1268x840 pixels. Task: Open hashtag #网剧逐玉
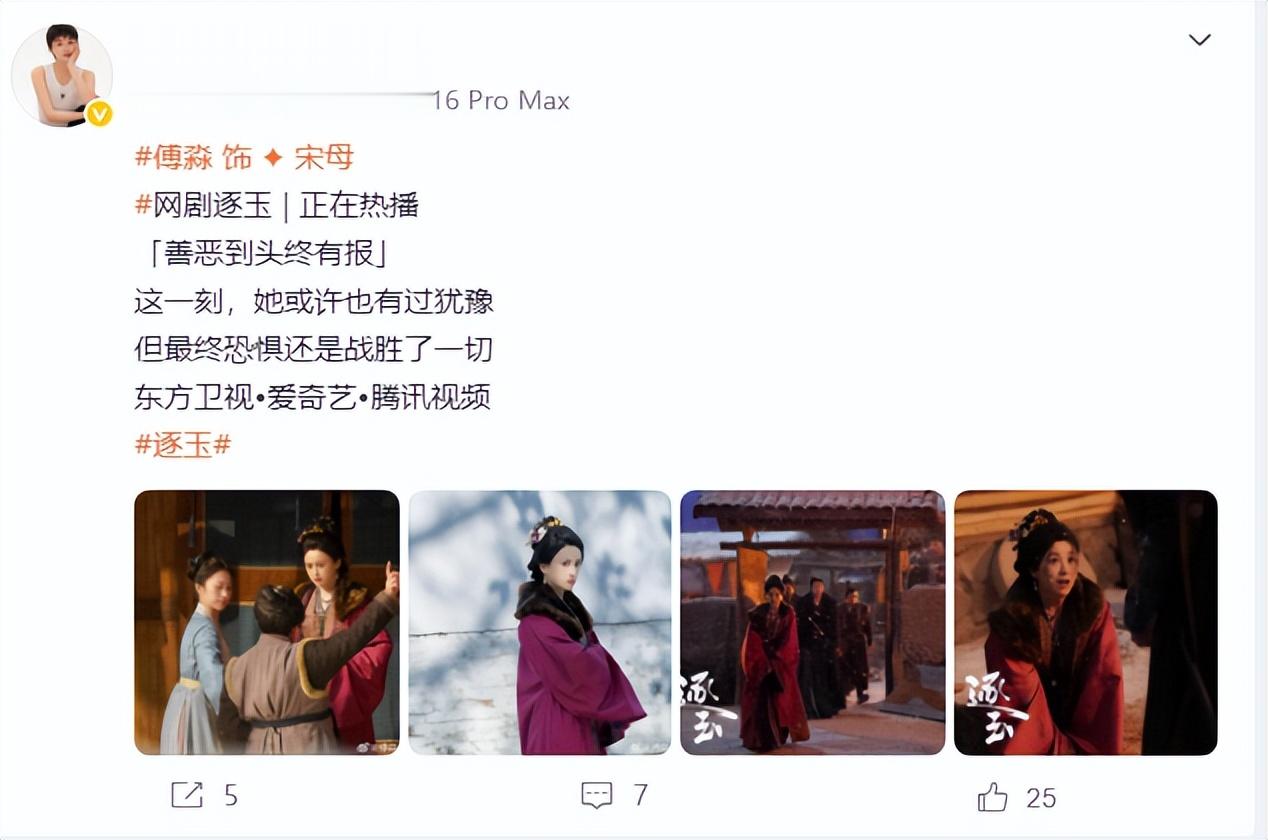click(x=203, y=206)
